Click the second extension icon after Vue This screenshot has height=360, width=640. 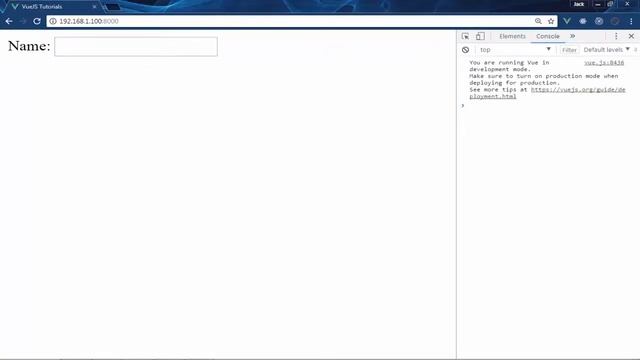tap(583, 21)
